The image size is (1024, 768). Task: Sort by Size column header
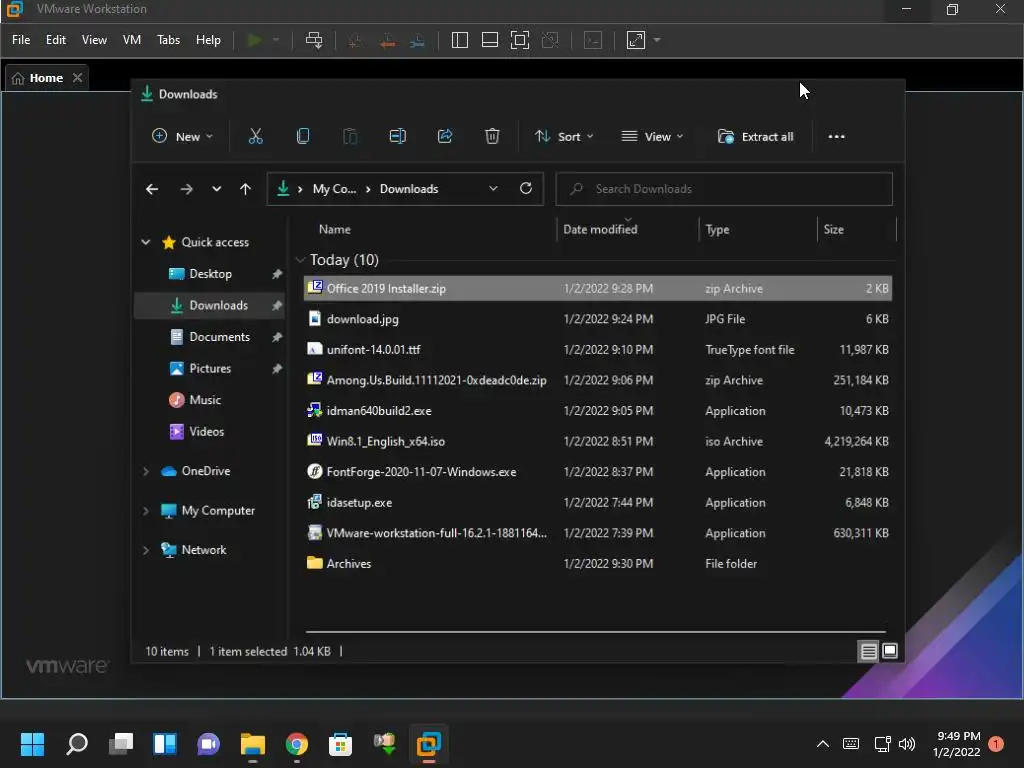point(833,229)
